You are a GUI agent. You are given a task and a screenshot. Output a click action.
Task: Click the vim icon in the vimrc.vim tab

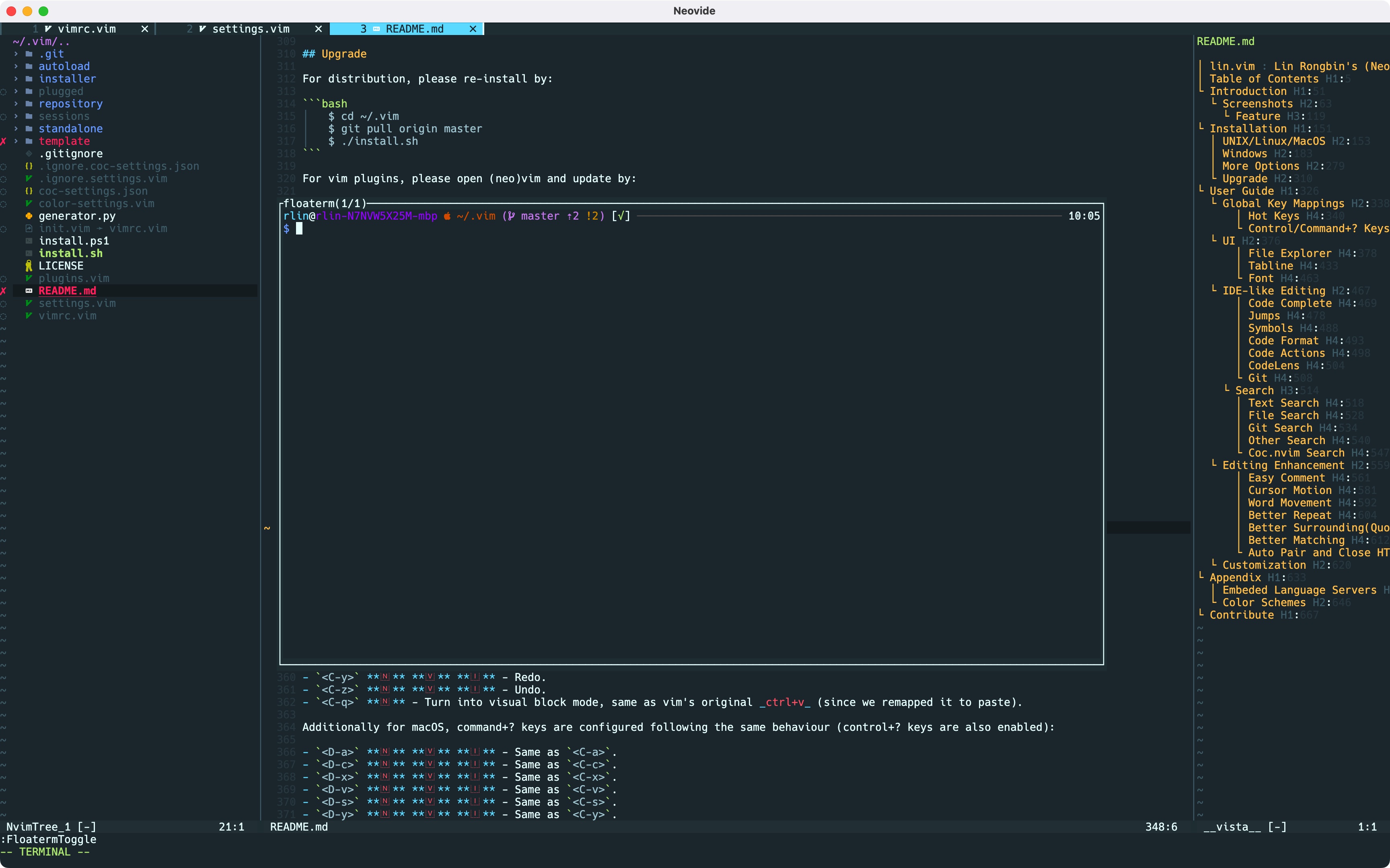[48, 29]
